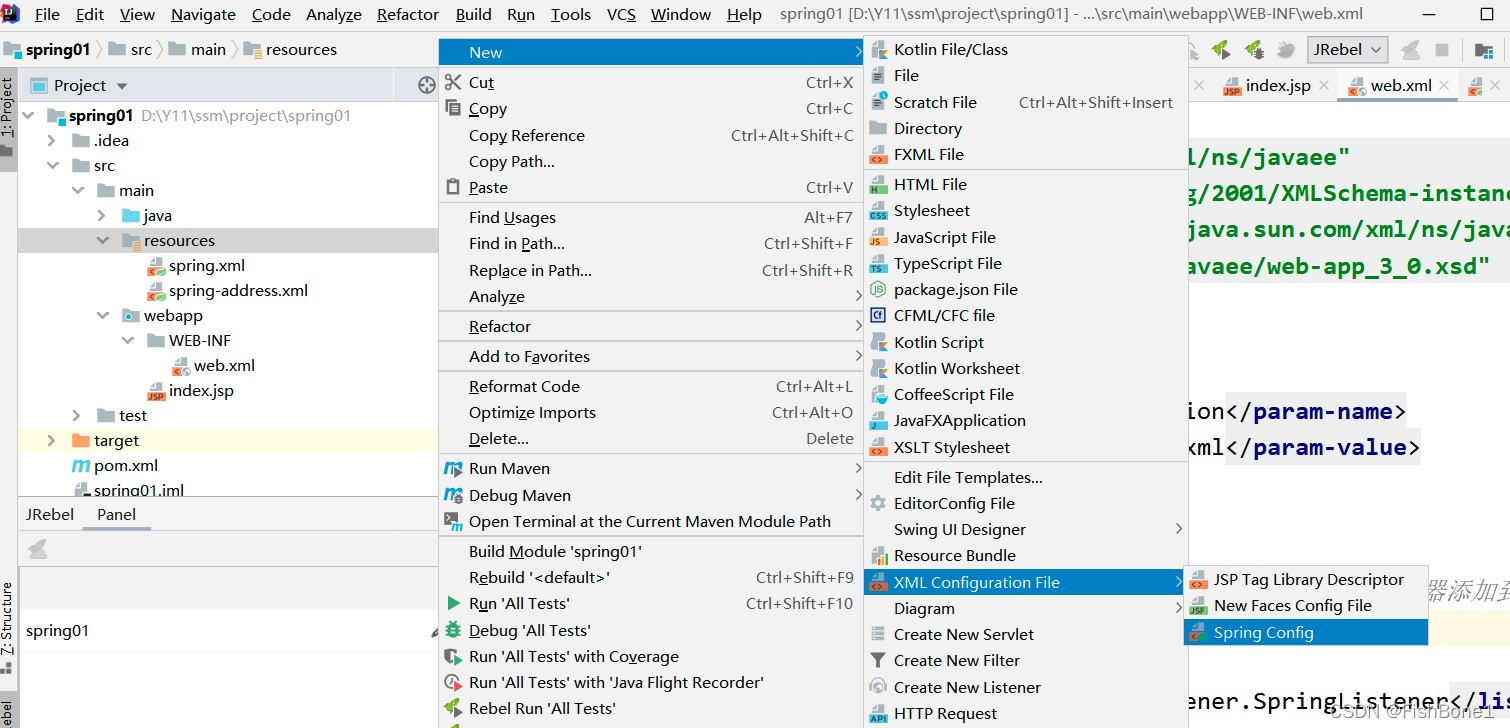Click Rebel Run 'All Tests' menu entry
Viewport: 1510px width, 728px height.
point(650,709)
